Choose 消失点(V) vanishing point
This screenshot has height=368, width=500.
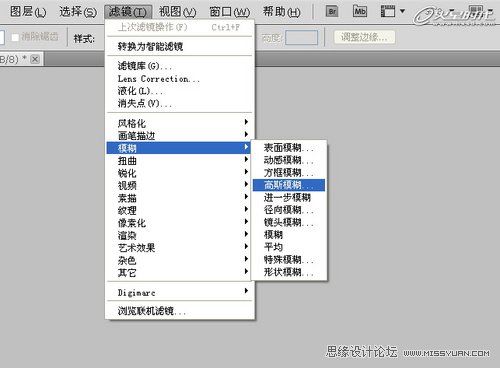pyautogui.click(x=180, y=103)
